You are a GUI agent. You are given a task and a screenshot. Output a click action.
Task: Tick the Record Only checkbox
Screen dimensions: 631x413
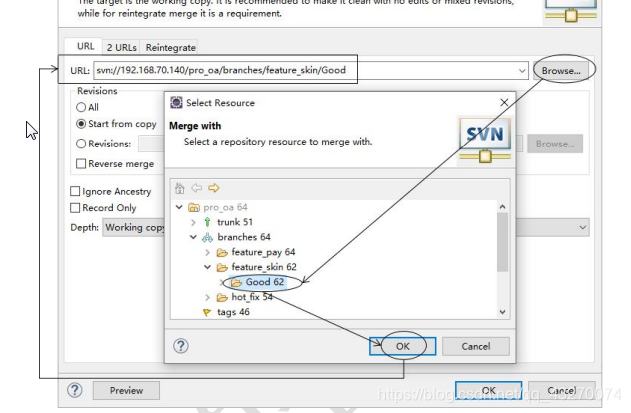[x=75, y=208]
